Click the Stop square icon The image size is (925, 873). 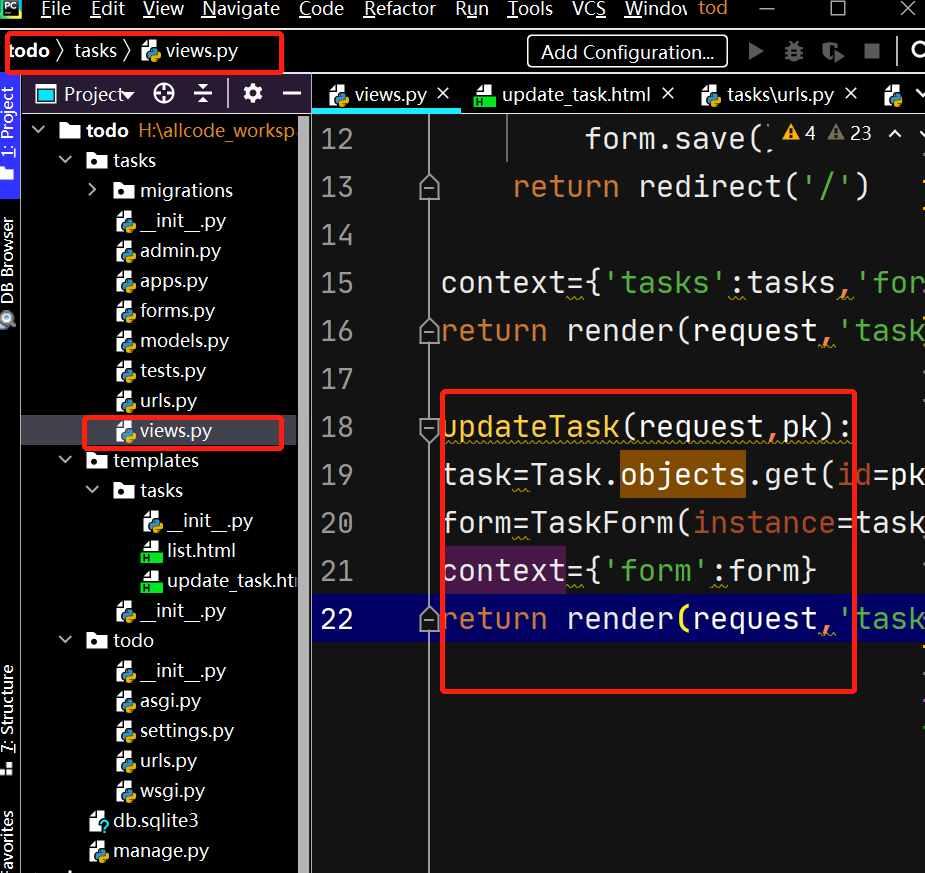[x=872, y=51]
